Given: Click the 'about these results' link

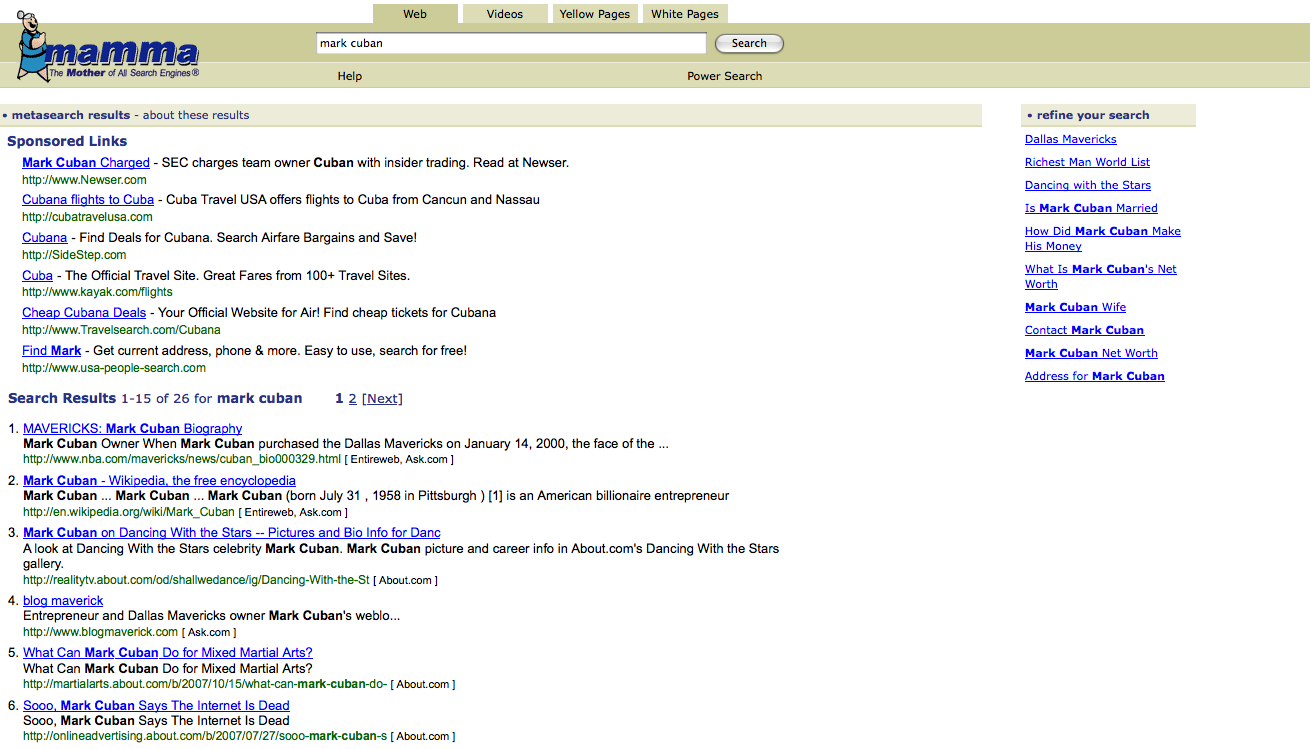Looking at the screenshot, I should click(196, 115).
